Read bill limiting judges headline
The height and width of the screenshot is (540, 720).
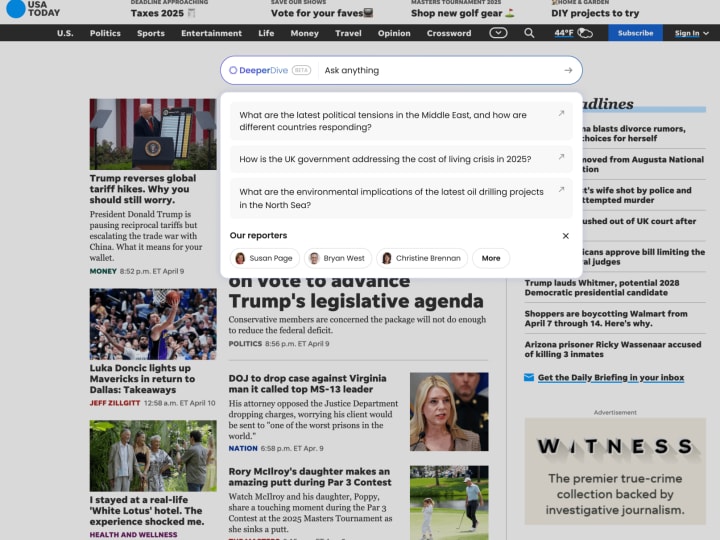click(643, 257)
